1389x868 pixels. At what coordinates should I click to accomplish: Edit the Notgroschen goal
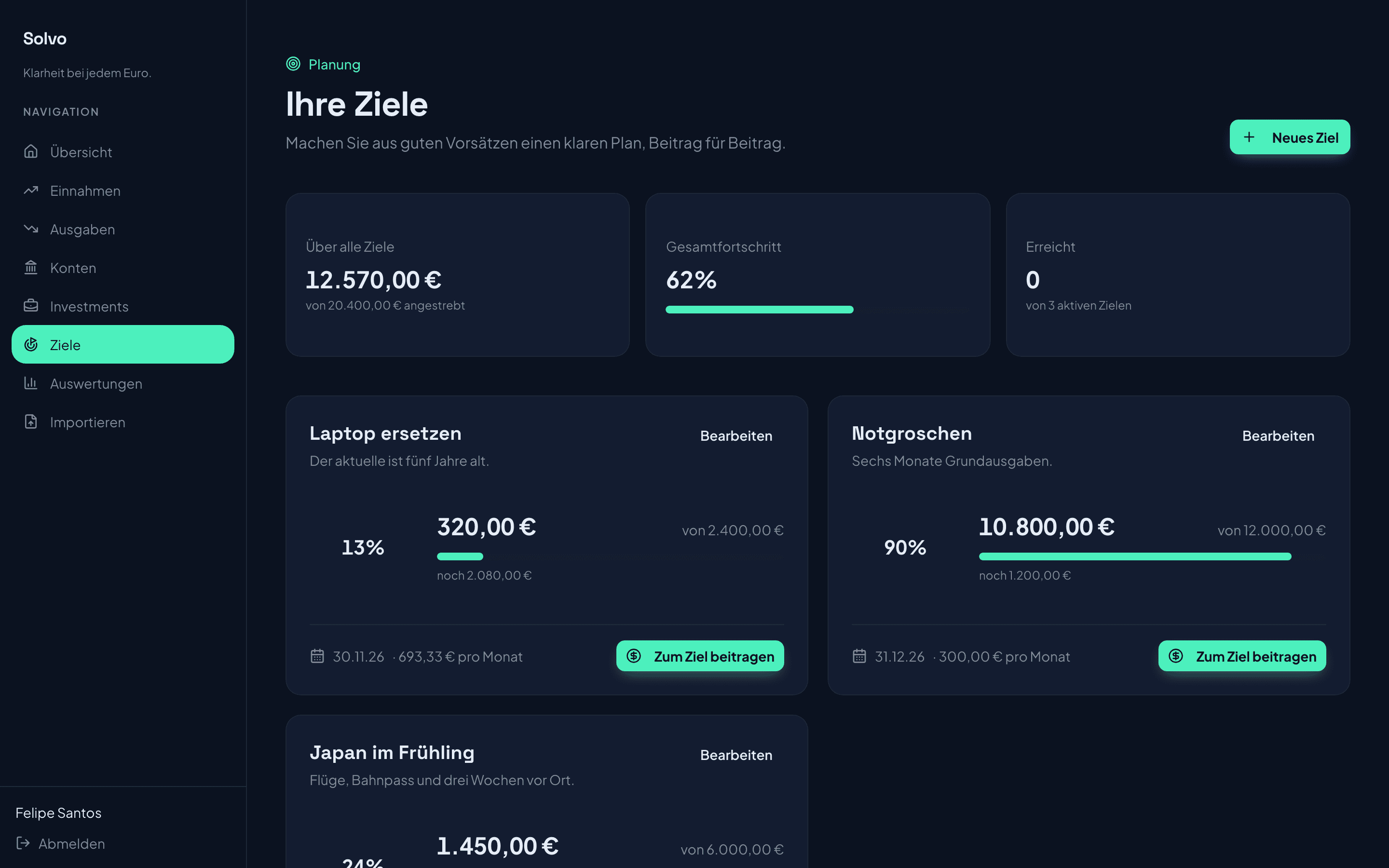(x=1278, y=436)
